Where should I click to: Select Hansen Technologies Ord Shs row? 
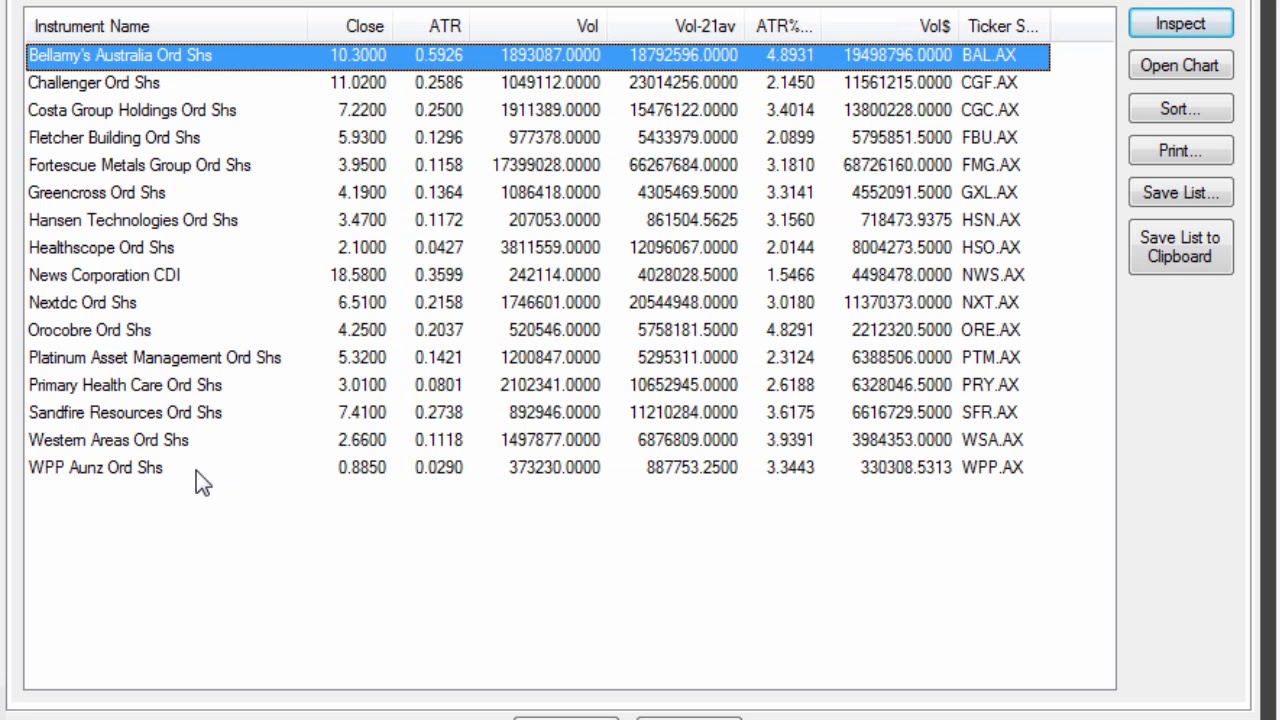coord(538,220)
